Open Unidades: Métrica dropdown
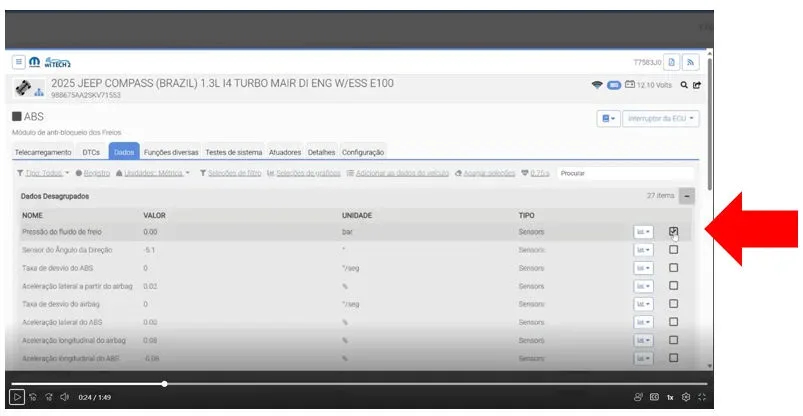The width and height of the screenshot is (803, 416). pos(153,173)
